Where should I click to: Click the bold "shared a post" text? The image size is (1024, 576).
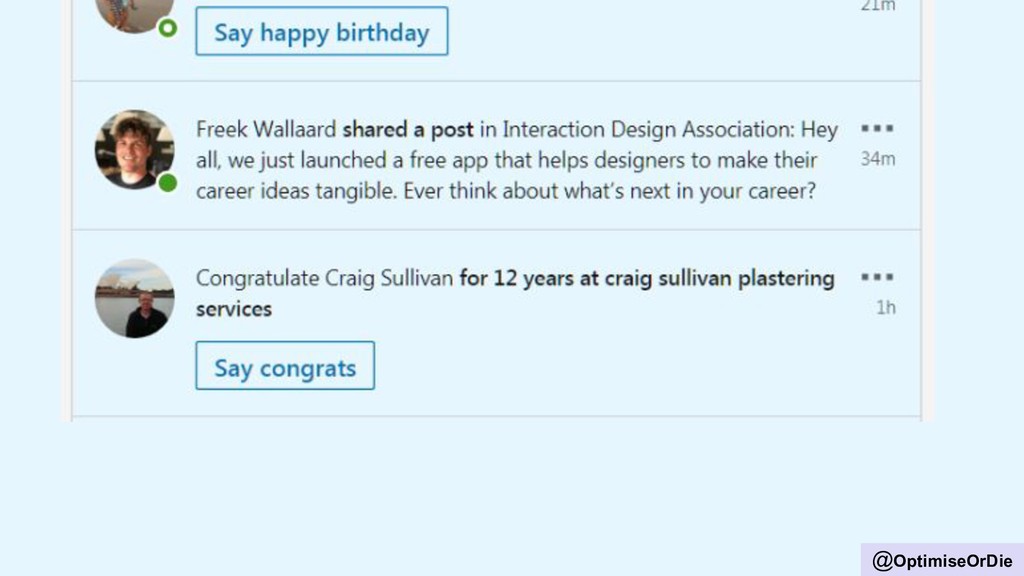[x=408, y=129]
